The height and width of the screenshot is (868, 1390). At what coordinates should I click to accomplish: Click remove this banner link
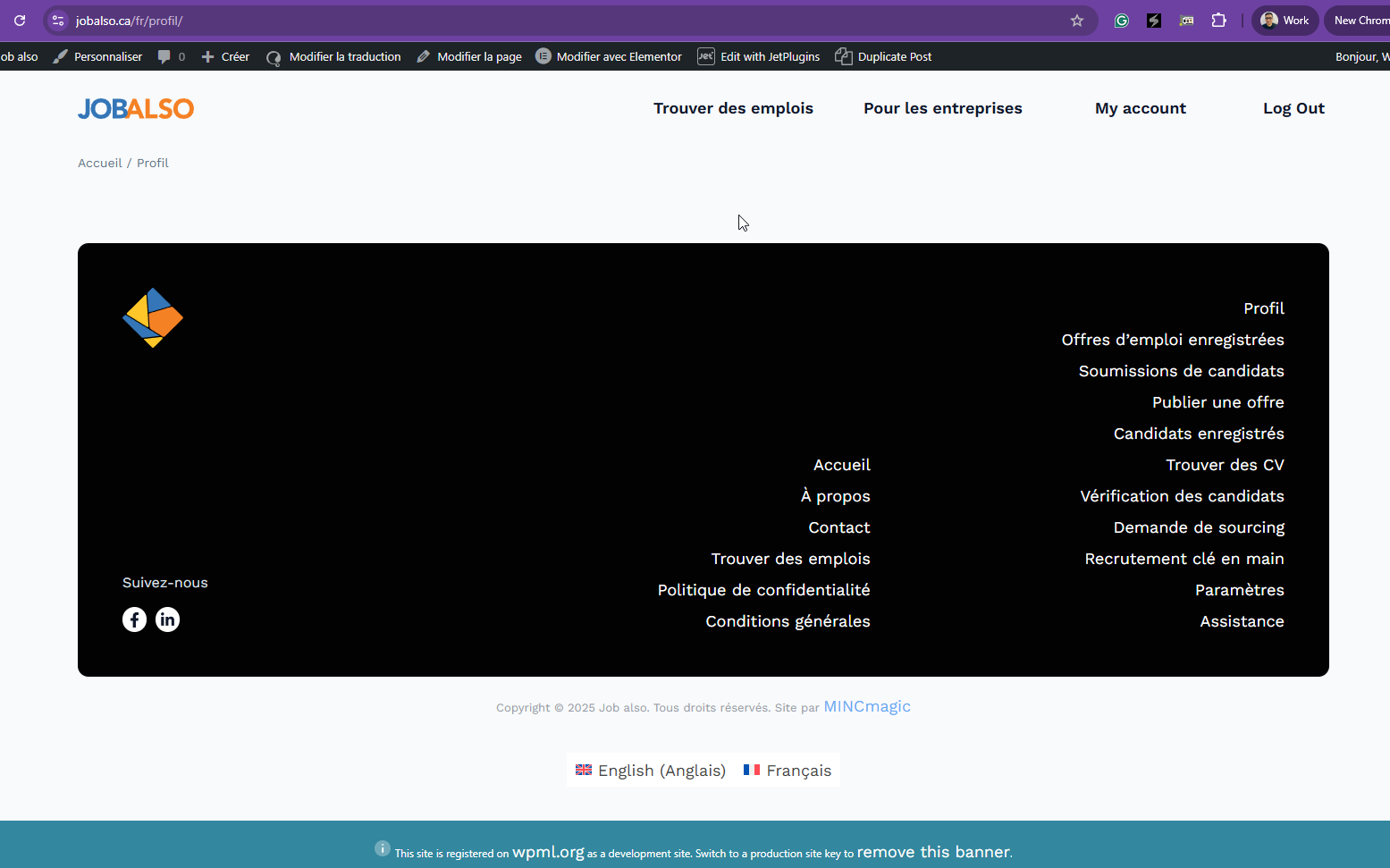point(933,852)
